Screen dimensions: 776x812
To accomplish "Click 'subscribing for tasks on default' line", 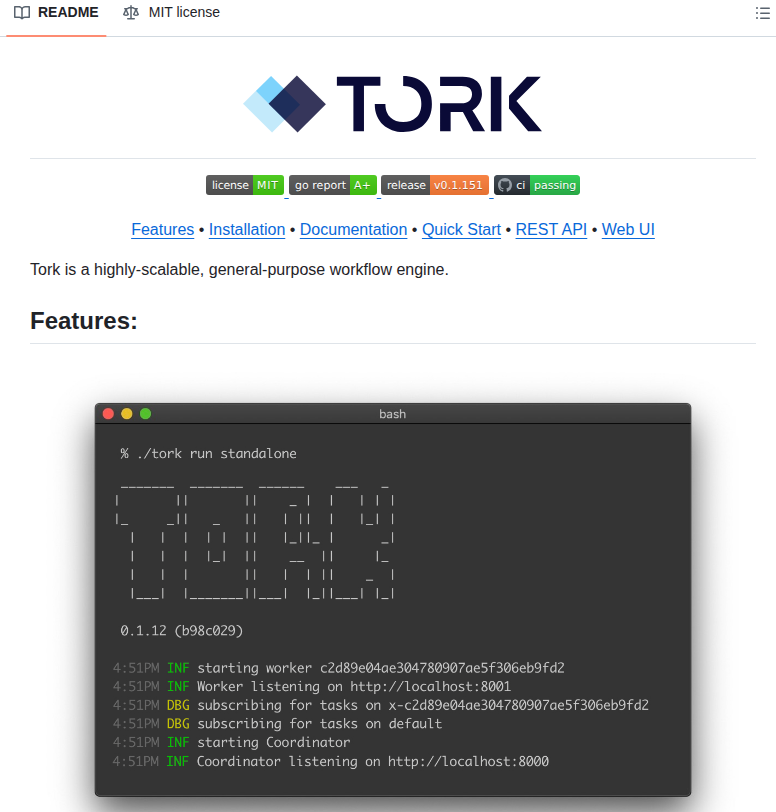I will (278, 724).
